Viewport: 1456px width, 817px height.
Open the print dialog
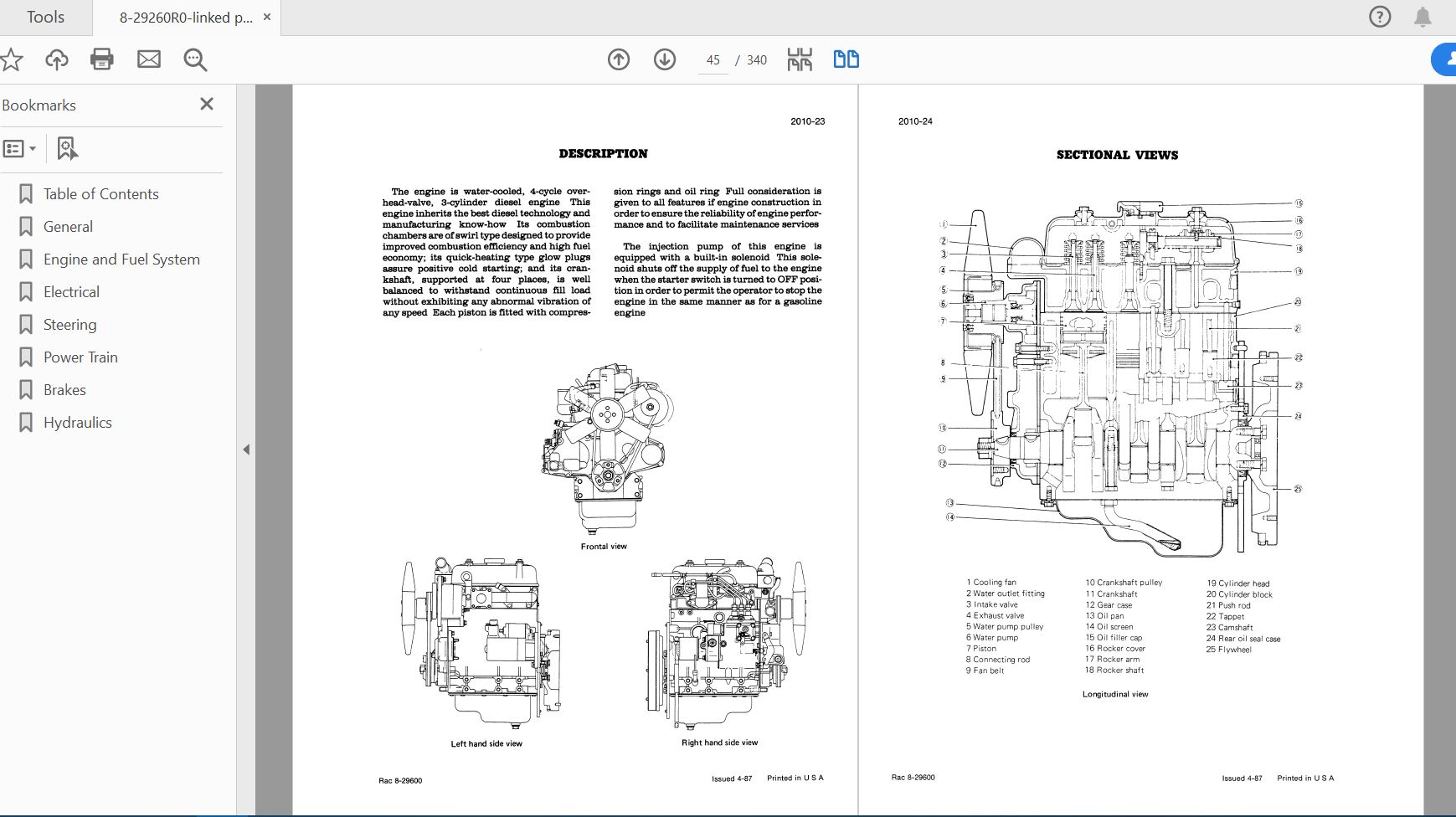(x=101, y=59)
